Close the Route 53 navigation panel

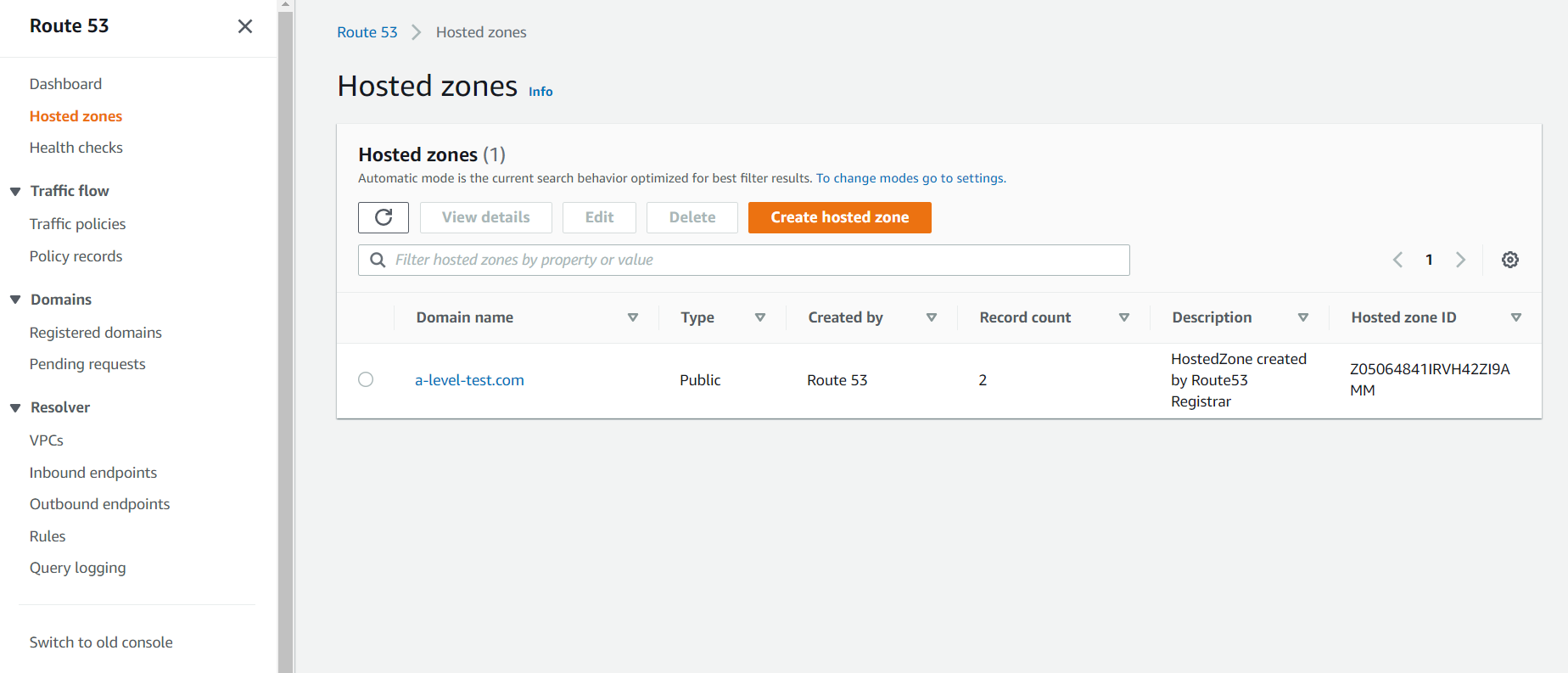[x=245, y=26]
